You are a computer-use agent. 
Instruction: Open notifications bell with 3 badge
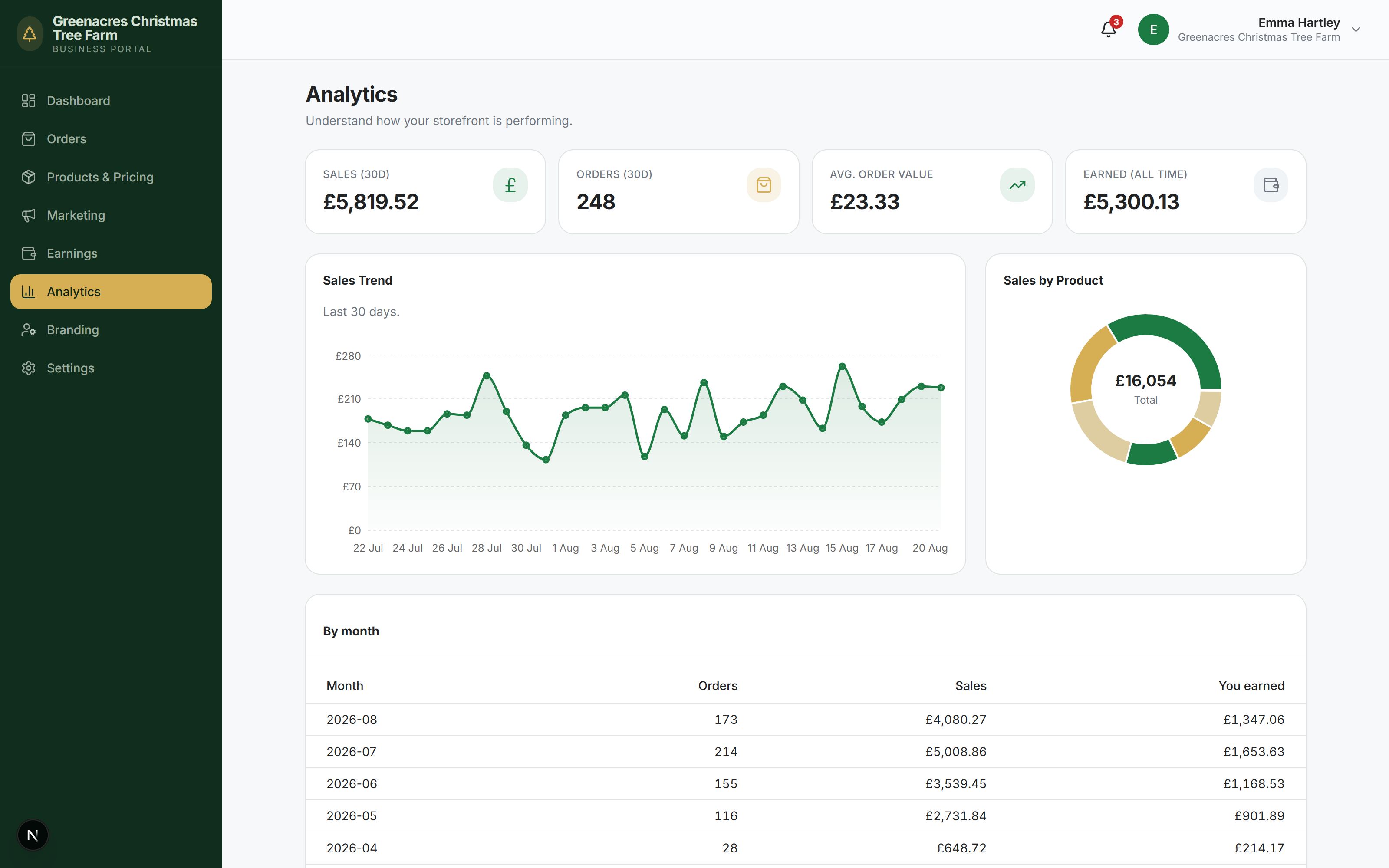(1109, 29)
